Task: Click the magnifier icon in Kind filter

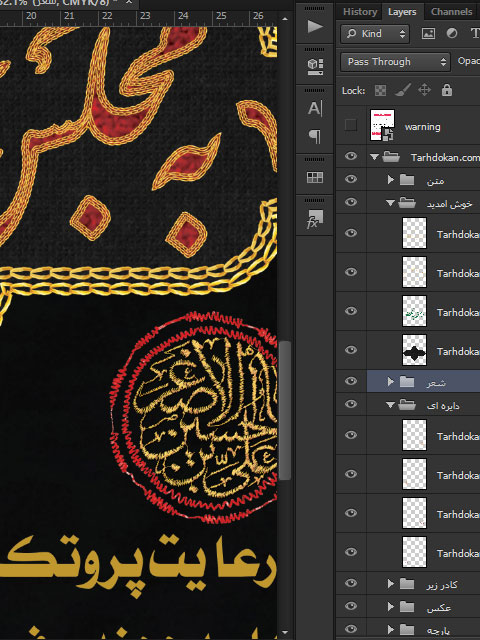Action: pos(351,33)
